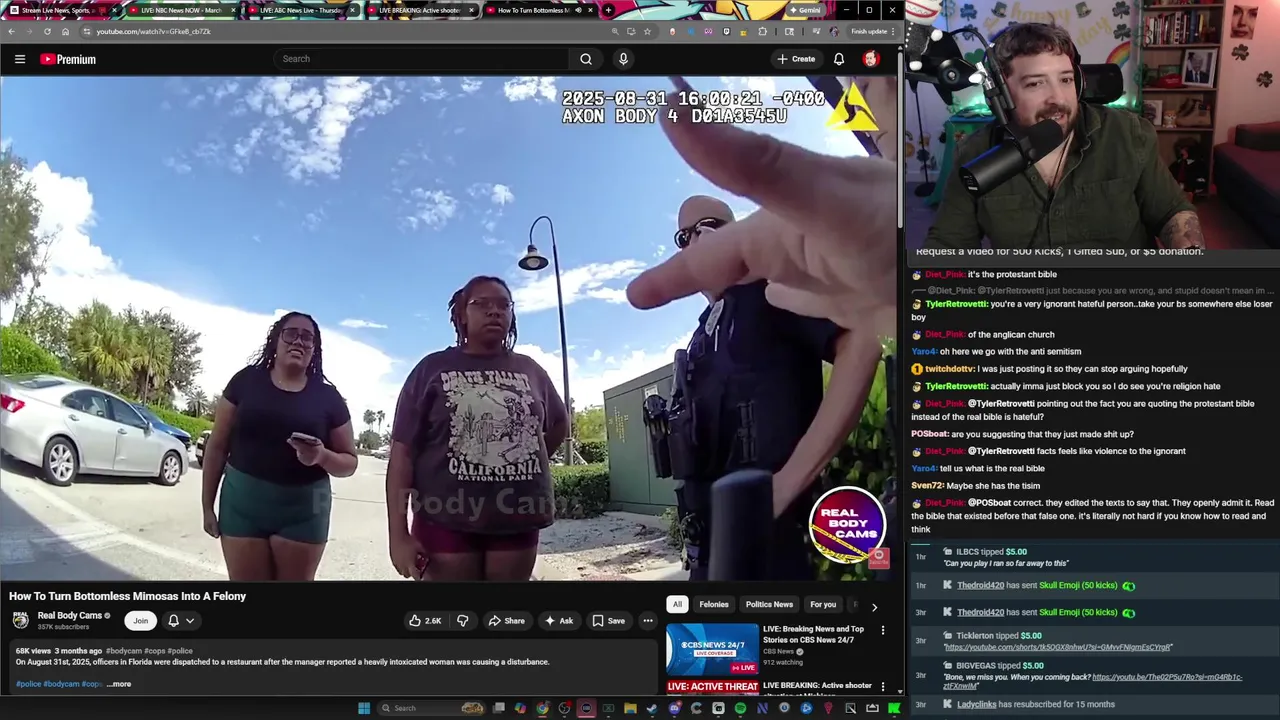This screenshot has width=1280, height=720.
Task: Open the YouTube hamburger guide menu
Action: (19, 59)
